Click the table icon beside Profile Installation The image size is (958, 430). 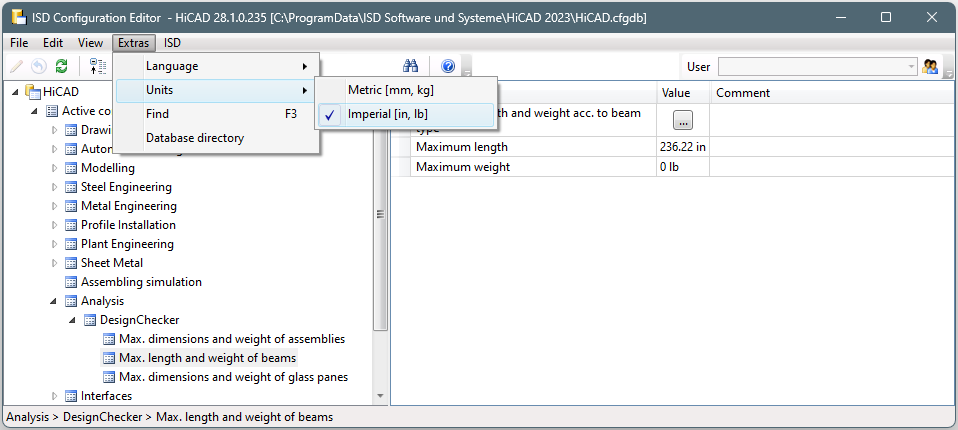click(x=71, y=225)
